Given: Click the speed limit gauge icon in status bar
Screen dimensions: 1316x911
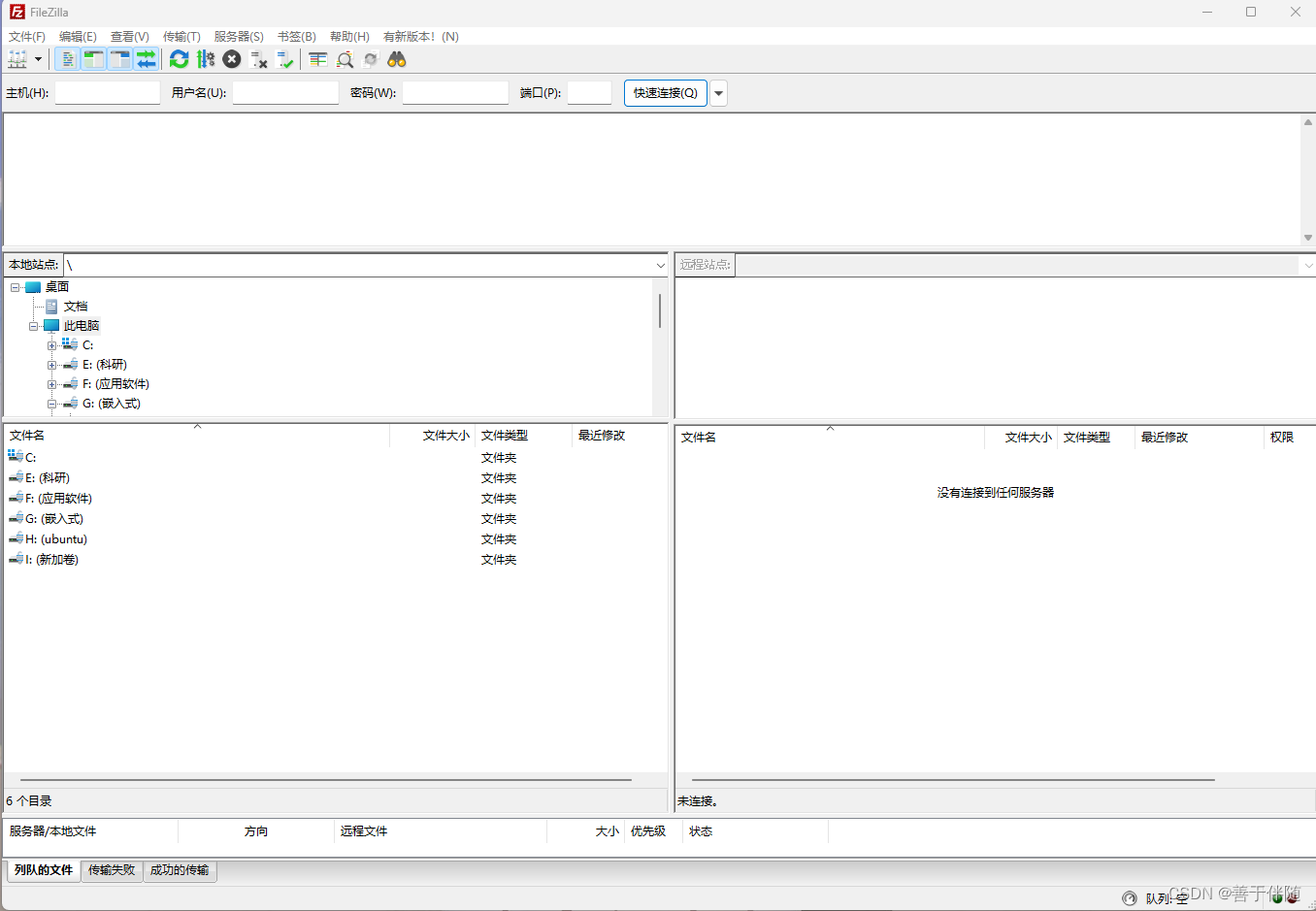Looking at the screenshot, I should [1129, 898].
